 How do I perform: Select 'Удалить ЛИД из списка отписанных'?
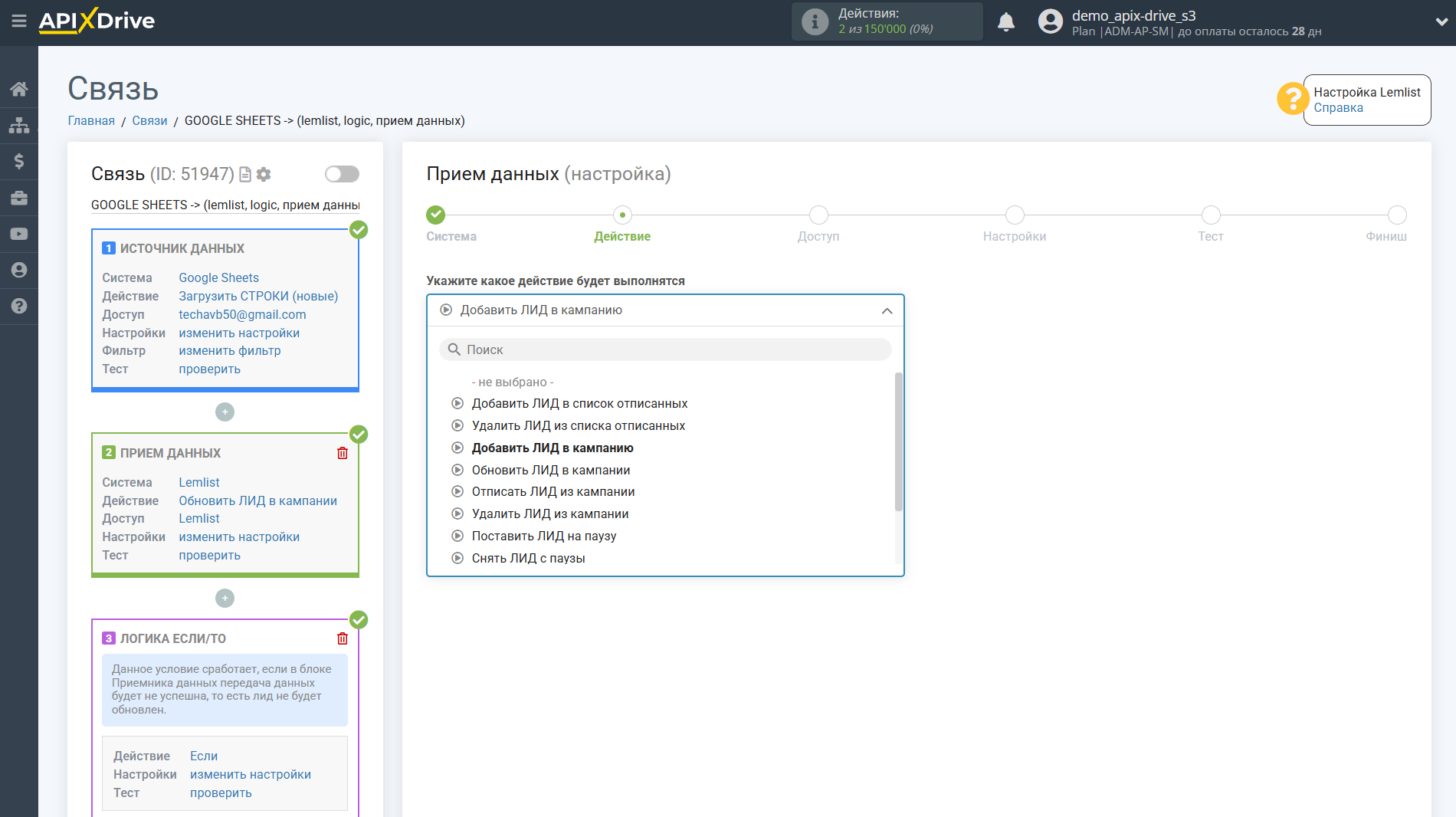pyautogui.click(x=579, y=426)
